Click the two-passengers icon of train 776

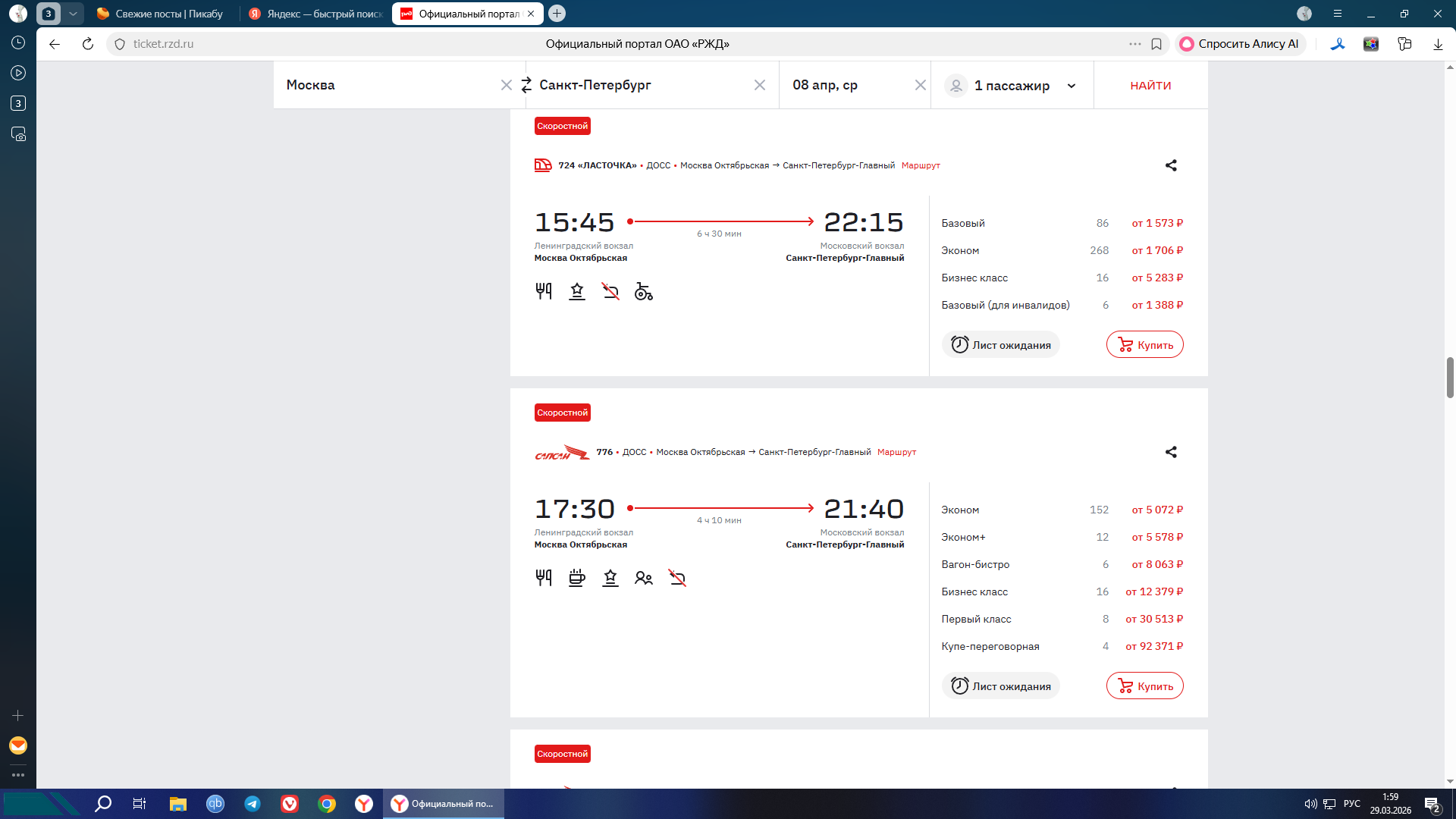coord(644,578)
